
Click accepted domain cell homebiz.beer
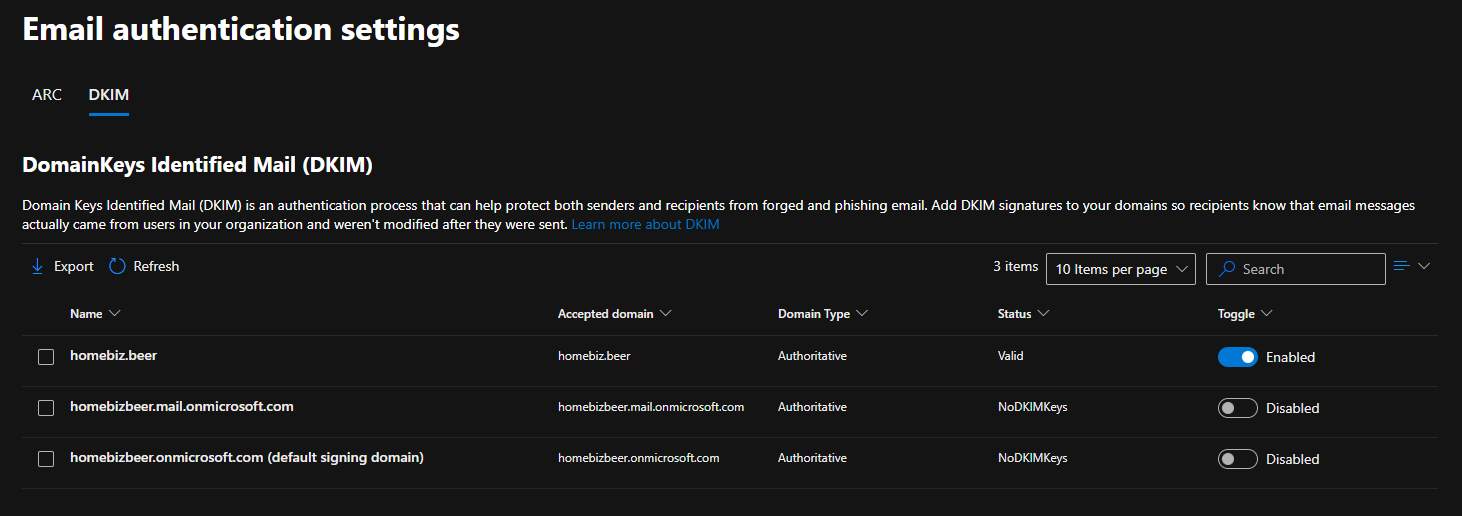tap(594, 356)
